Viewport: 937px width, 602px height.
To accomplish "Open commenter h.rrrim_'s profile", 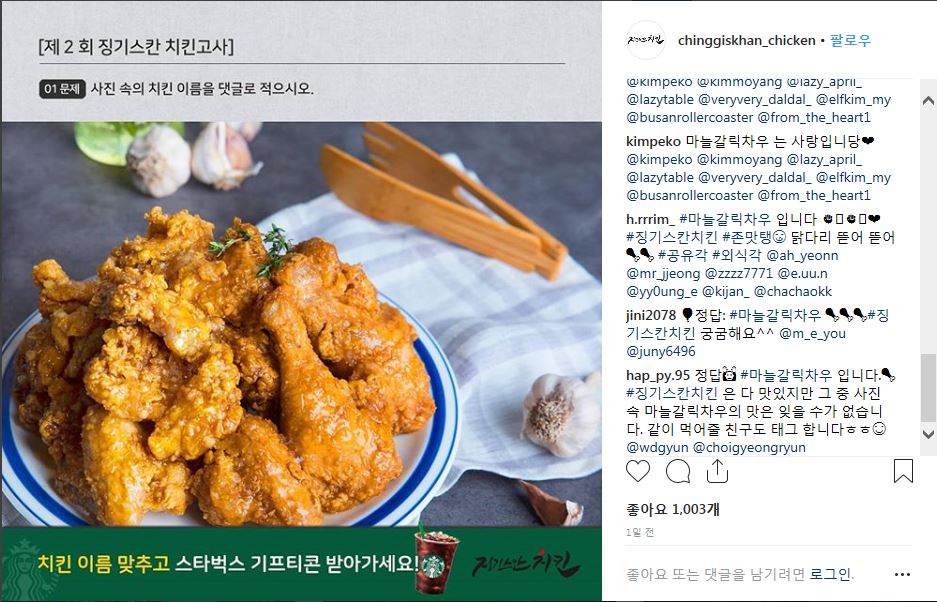I will pos(650,219).
